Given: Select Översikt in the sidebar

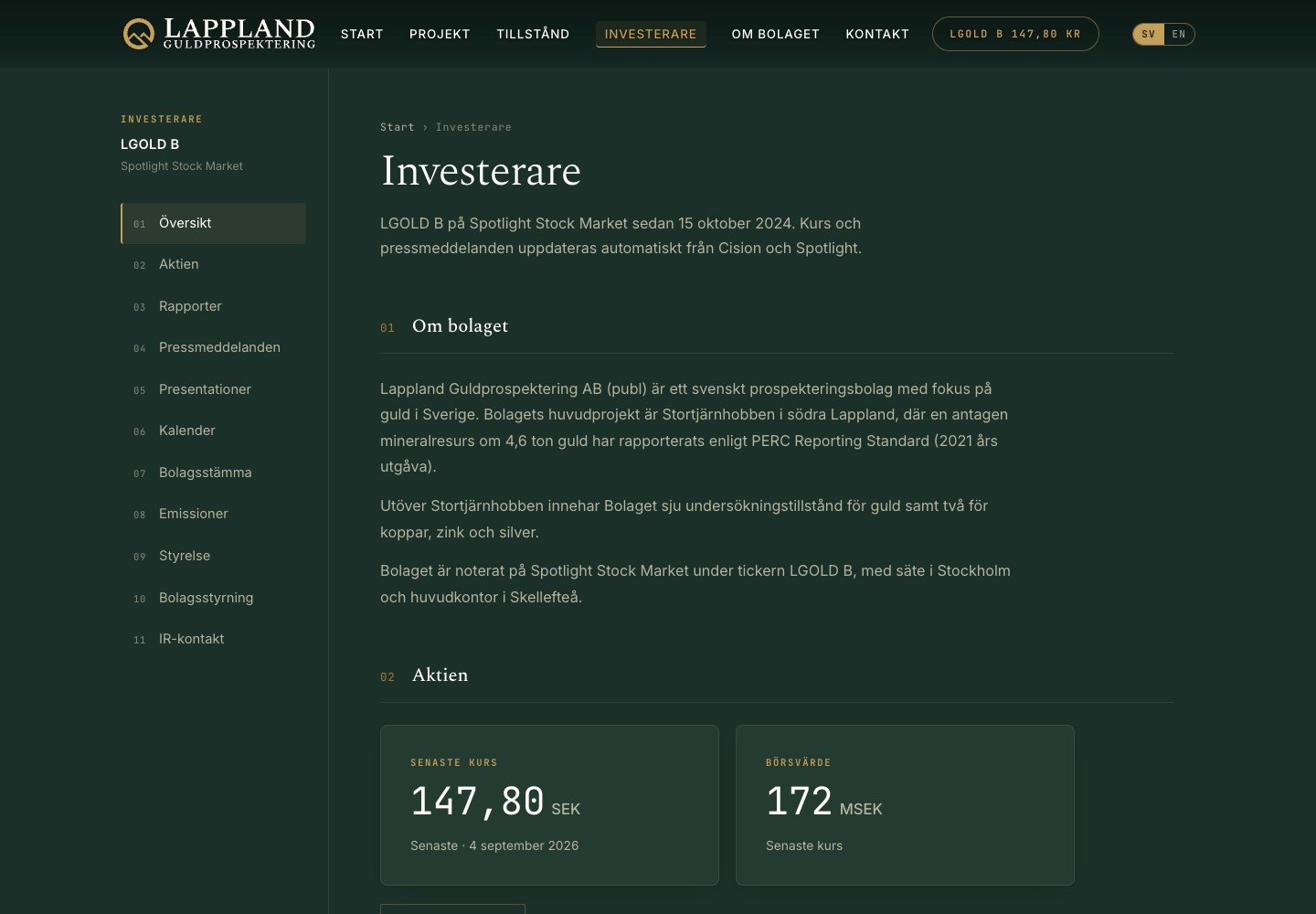Looking at the screenshot, I should coord(213,223).
